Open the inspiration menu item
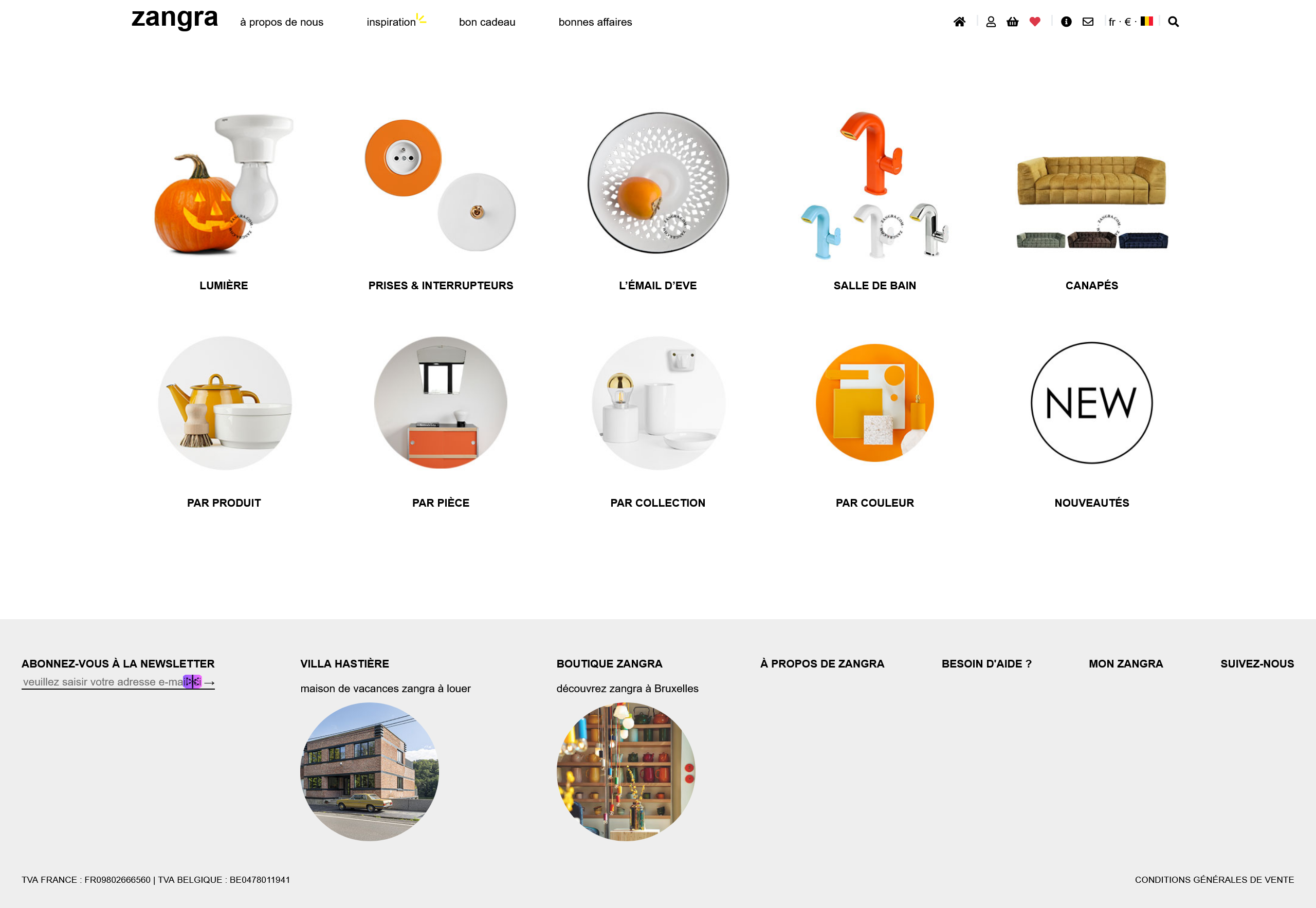The image size is (1316, 908). coord(391,22)
